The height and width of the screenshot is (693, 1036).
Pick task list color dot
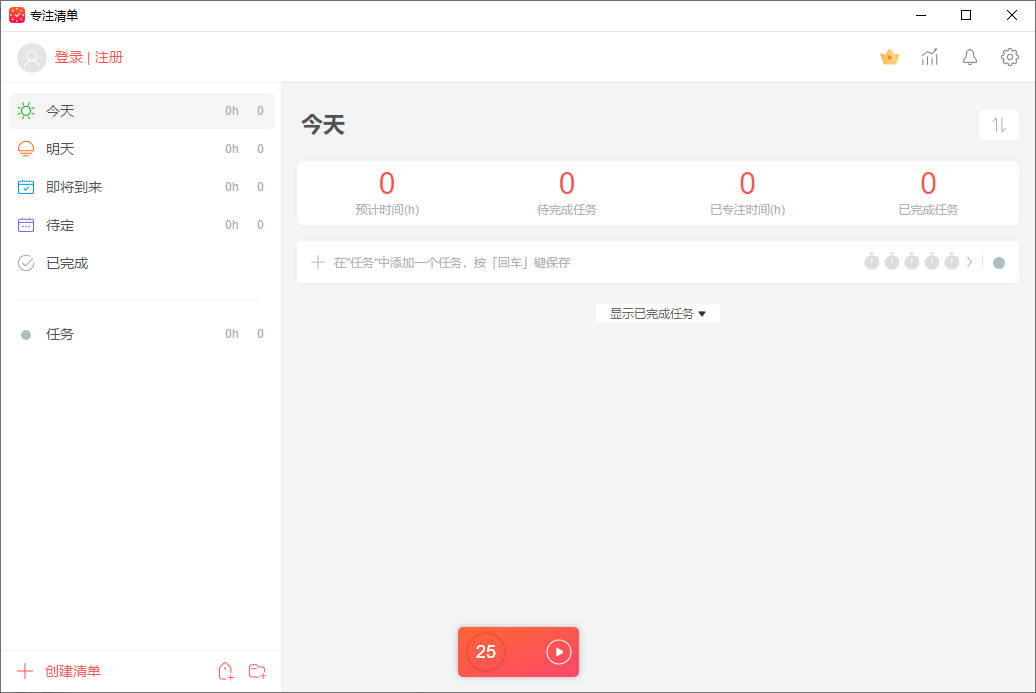(998, 263)
